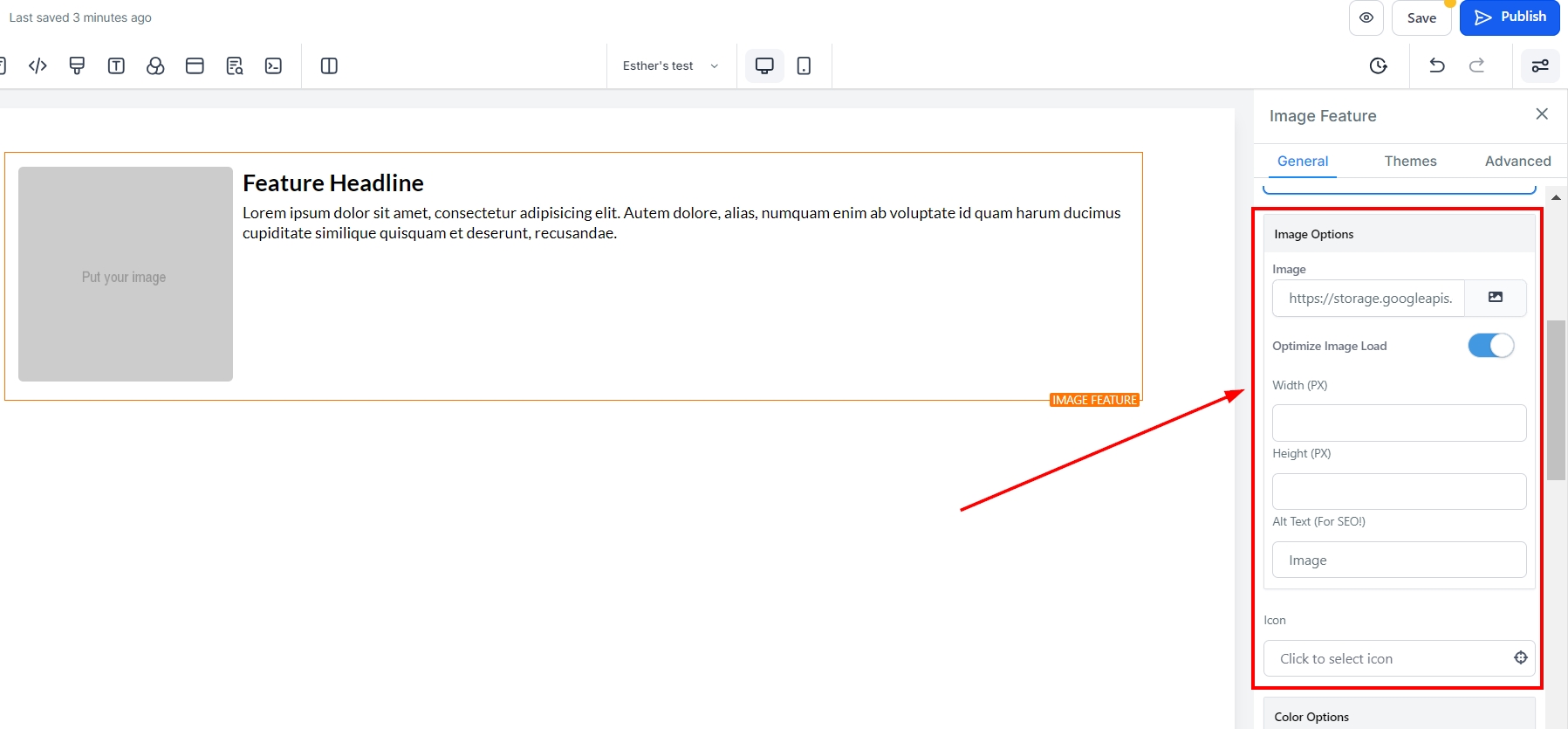Click the Save button

click(x=1421, y=18)
